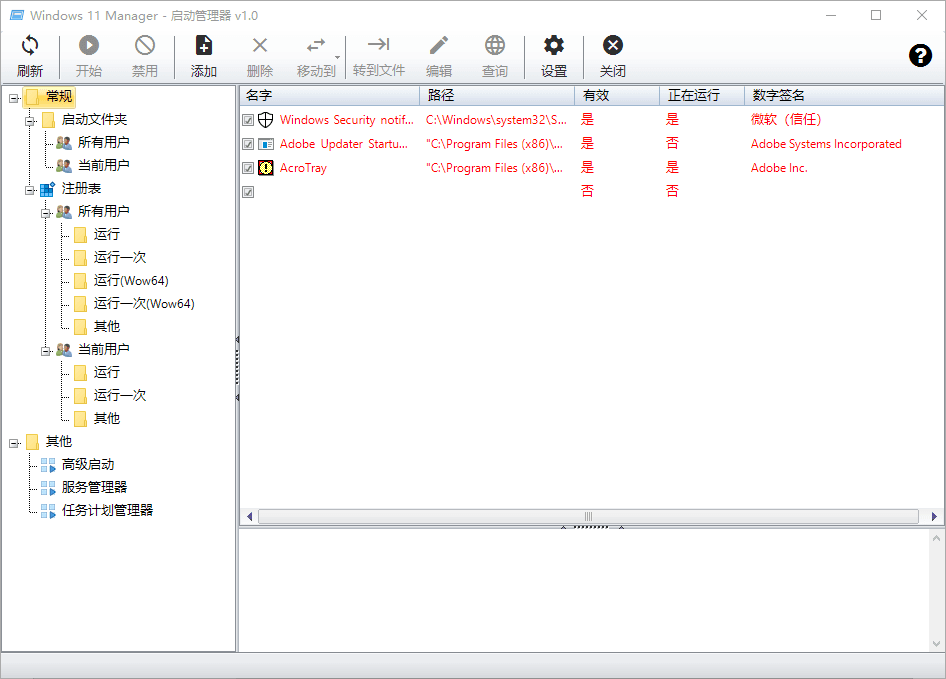The width and height of the screenshot is (946, 679).
Task: Click the horizontal scrollbar thumb
Action: (x=588, y=516)
